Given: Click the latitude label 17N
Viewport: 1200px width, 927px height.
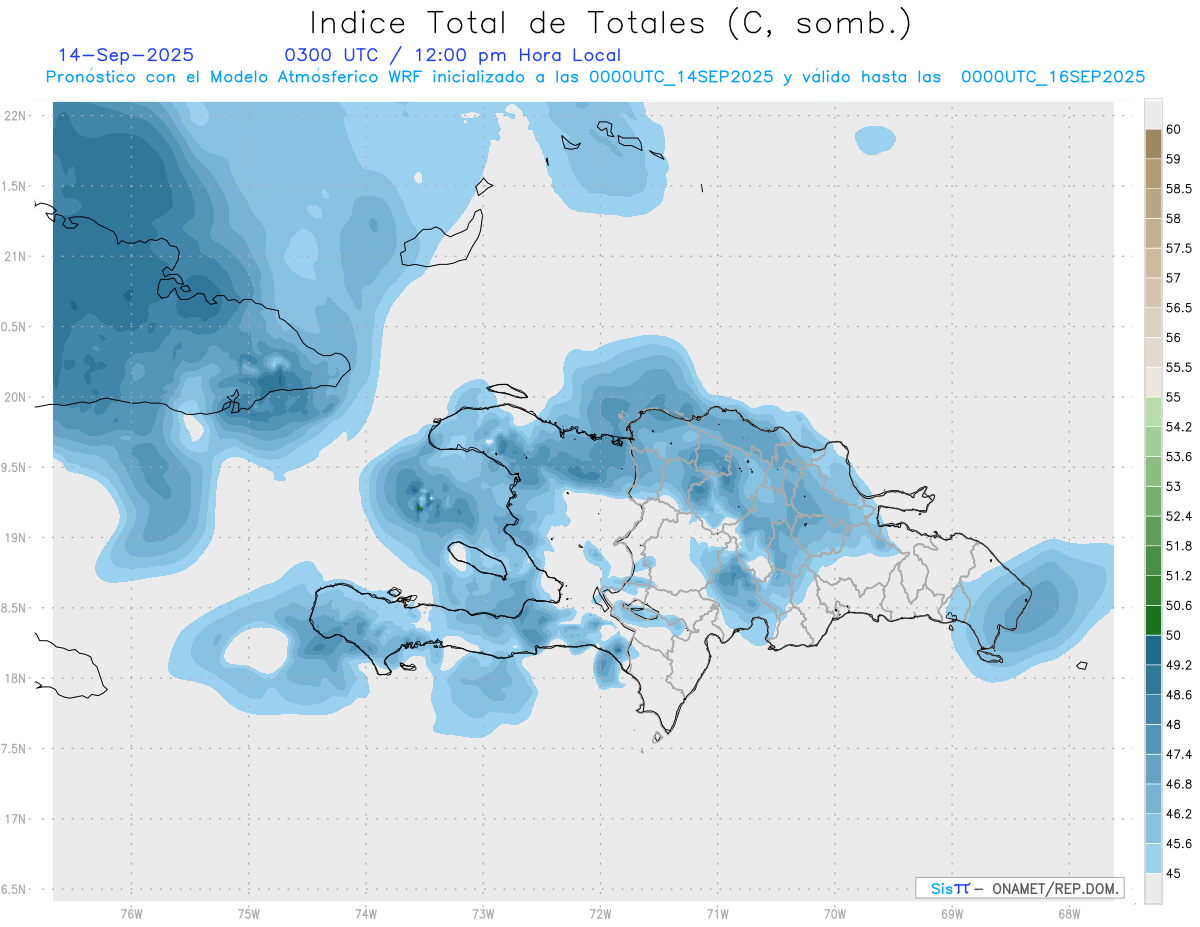Looking at the screenshot, I should [16, 819].
